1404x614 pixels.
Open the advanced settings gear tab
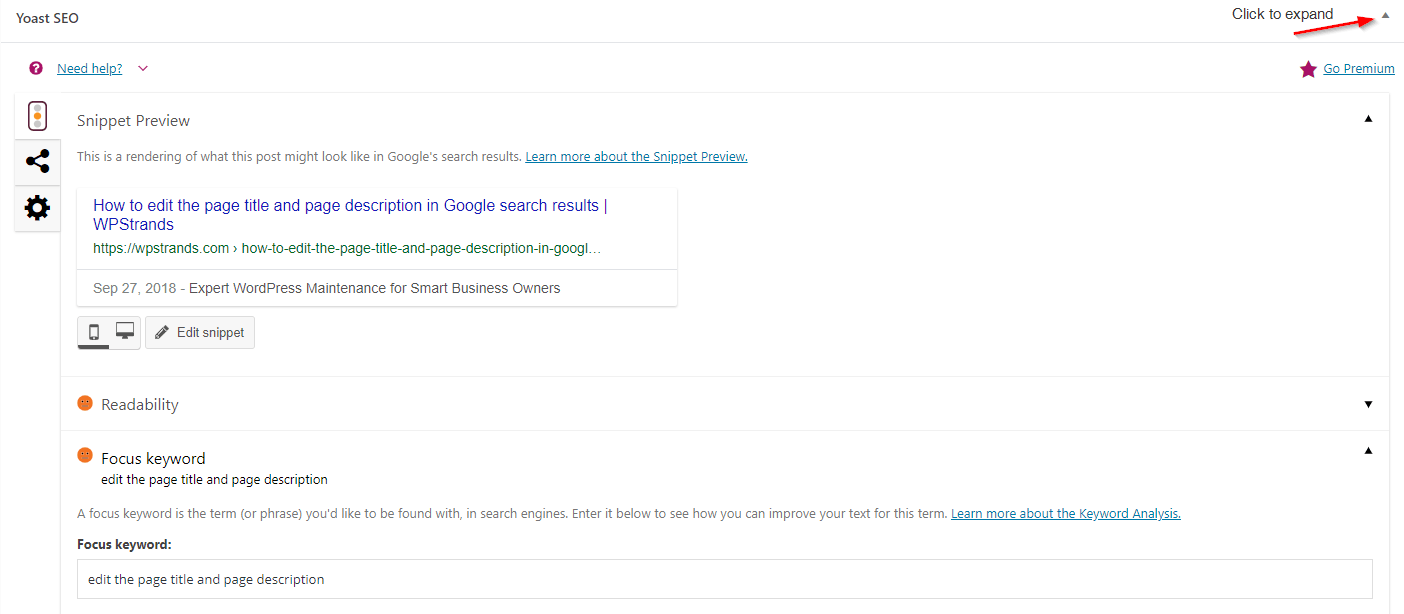point(38,208)
